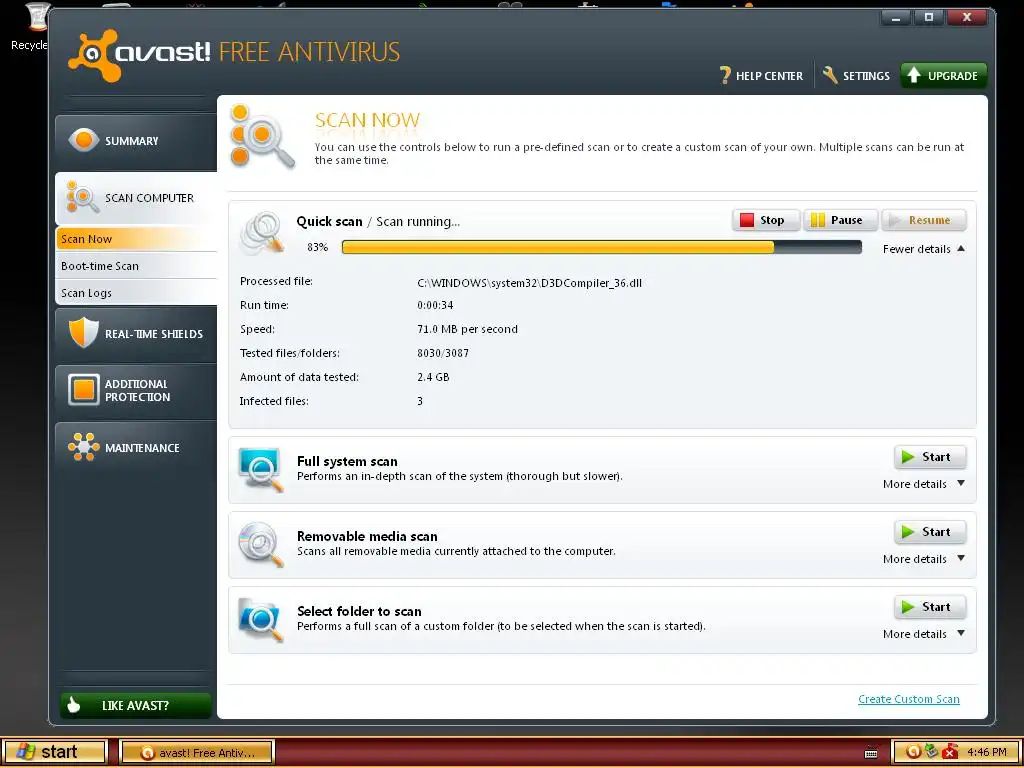Select the Scan Computer section

tap(136, 199)
